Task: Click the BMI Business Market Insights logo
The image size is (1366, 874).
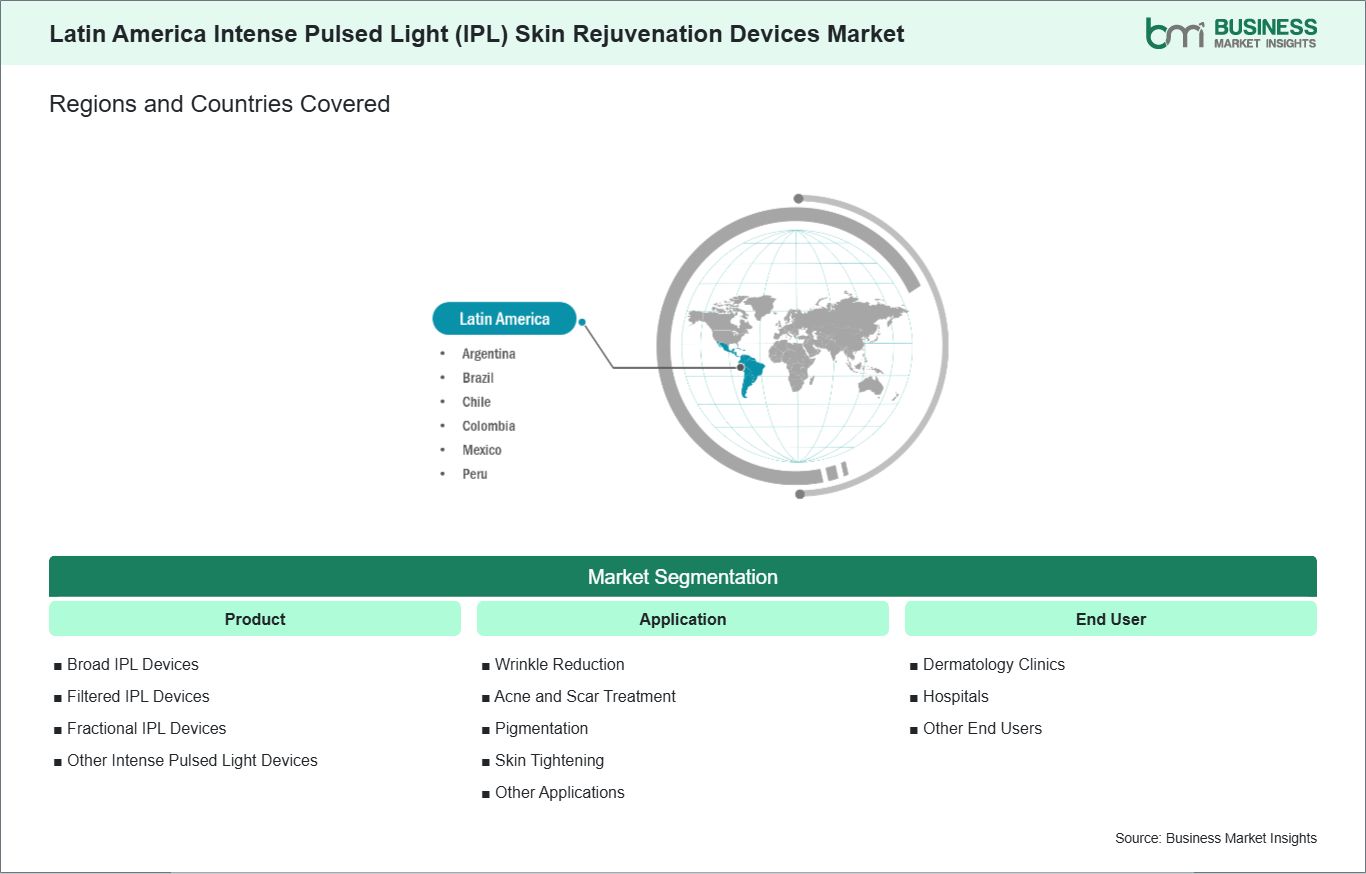Action: coord(1231,33)
